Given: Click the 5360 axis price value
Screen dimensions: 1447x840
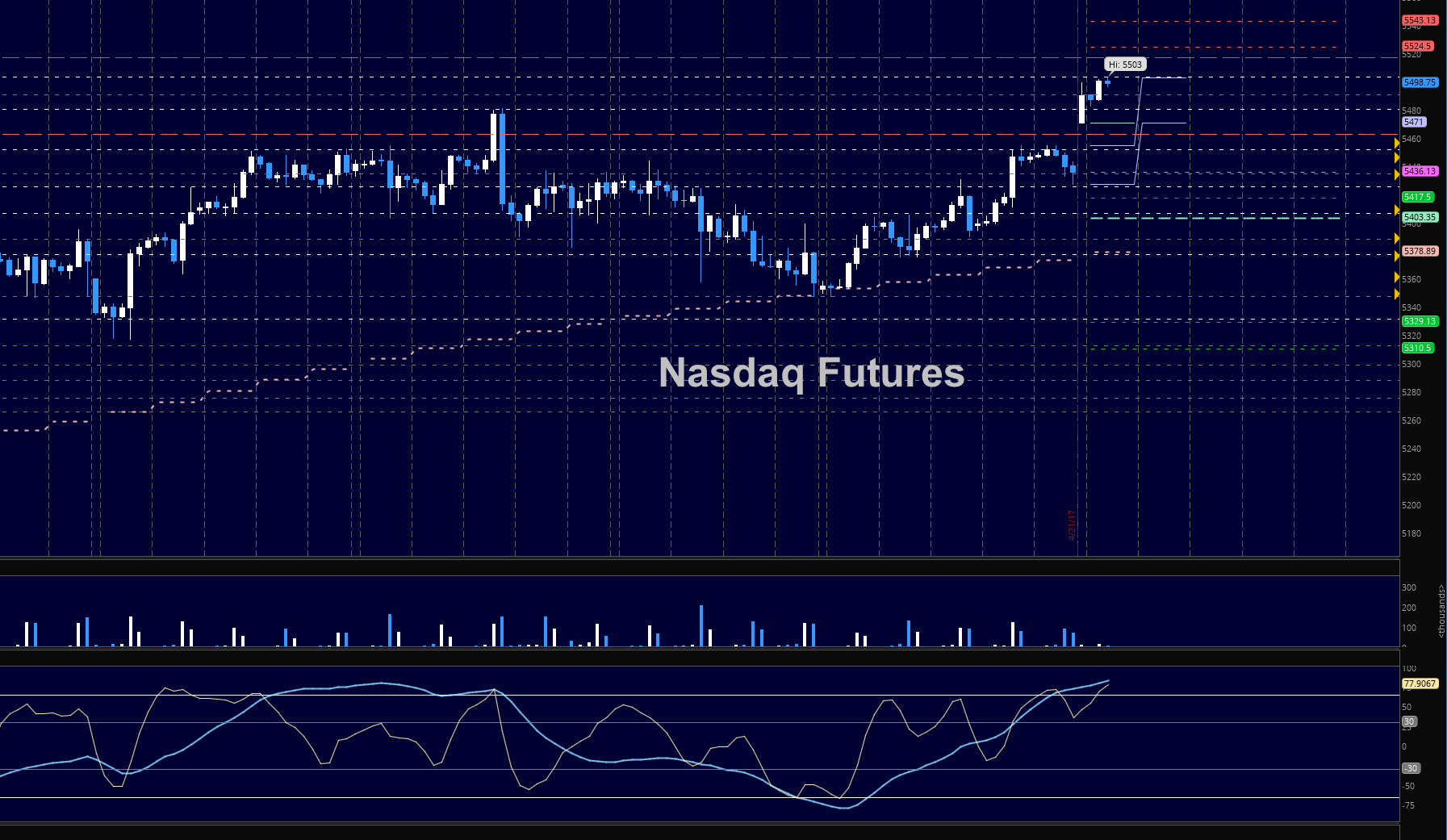Looking at the screenshot, I should point(1411,279).
